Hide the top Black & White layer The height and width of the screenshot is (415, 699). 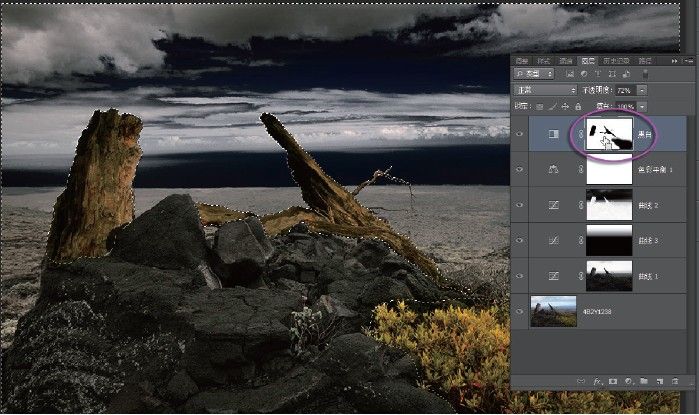[x=519, y=135]
